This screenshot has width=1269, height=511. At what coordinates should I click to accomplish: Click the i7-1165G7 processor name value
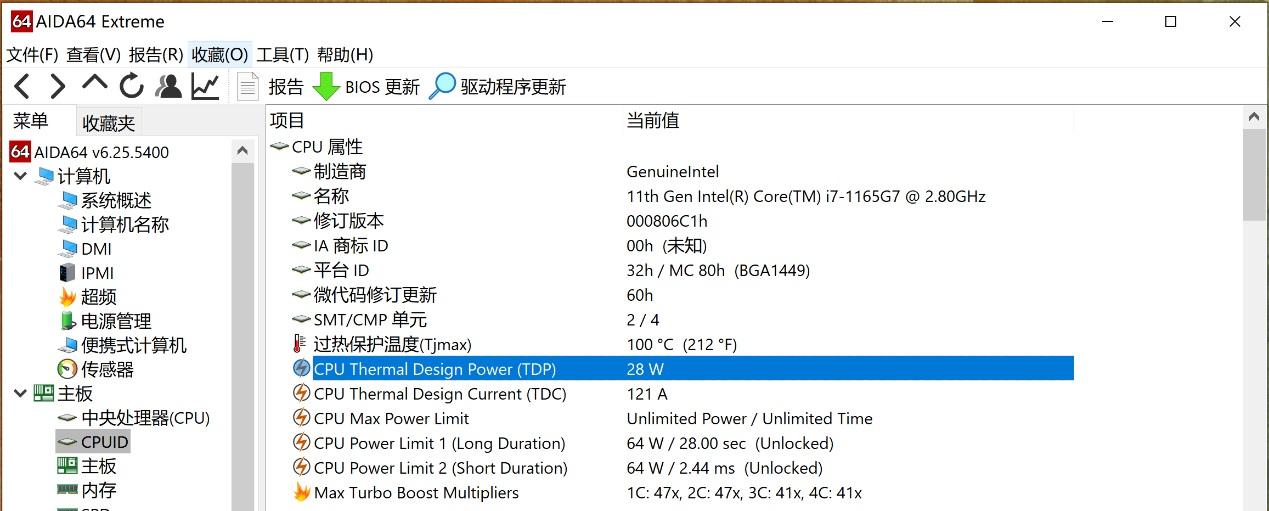(x=806, y=196)
